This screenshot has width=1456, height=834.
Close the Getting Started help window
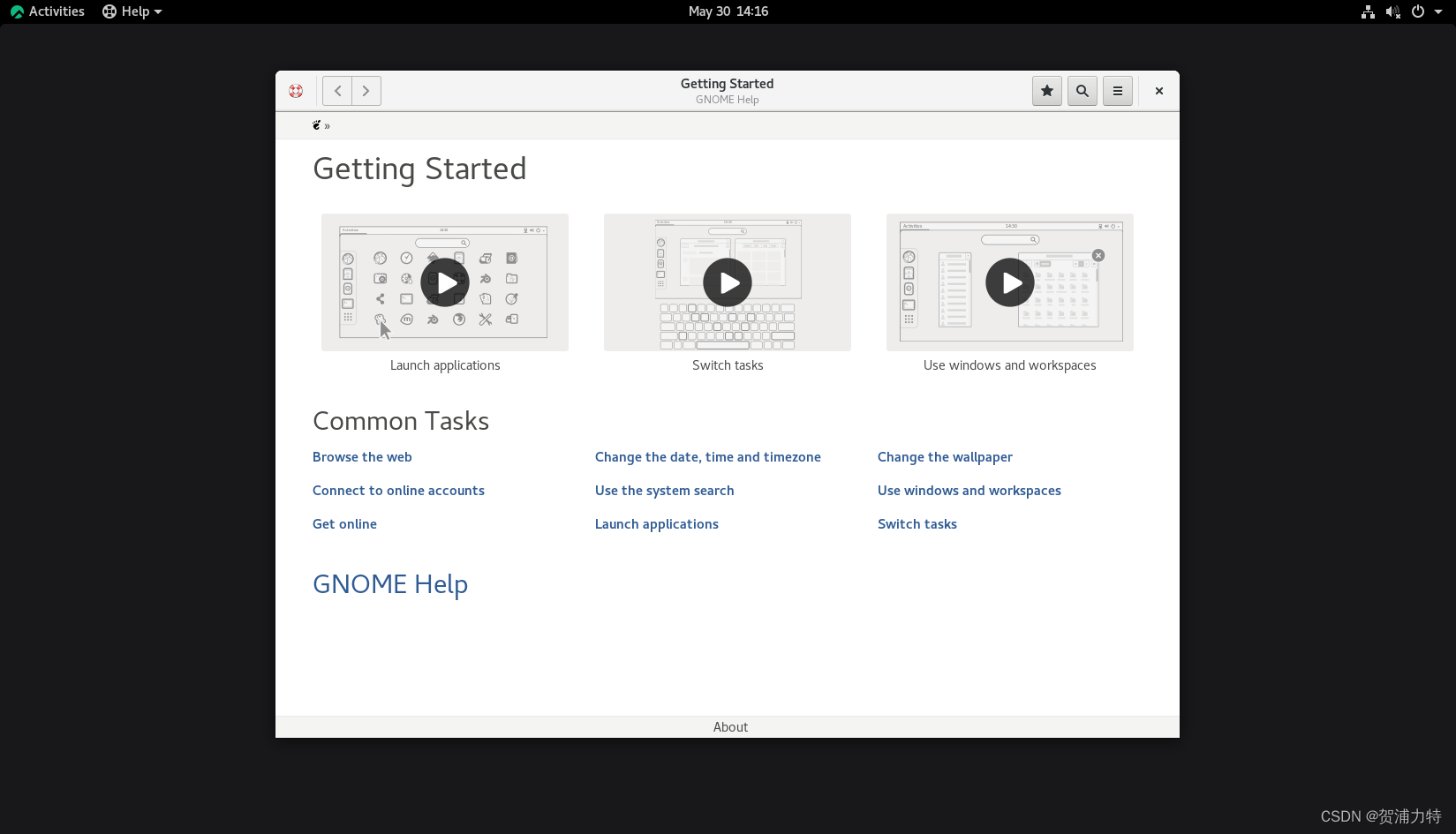(1159, 91)
